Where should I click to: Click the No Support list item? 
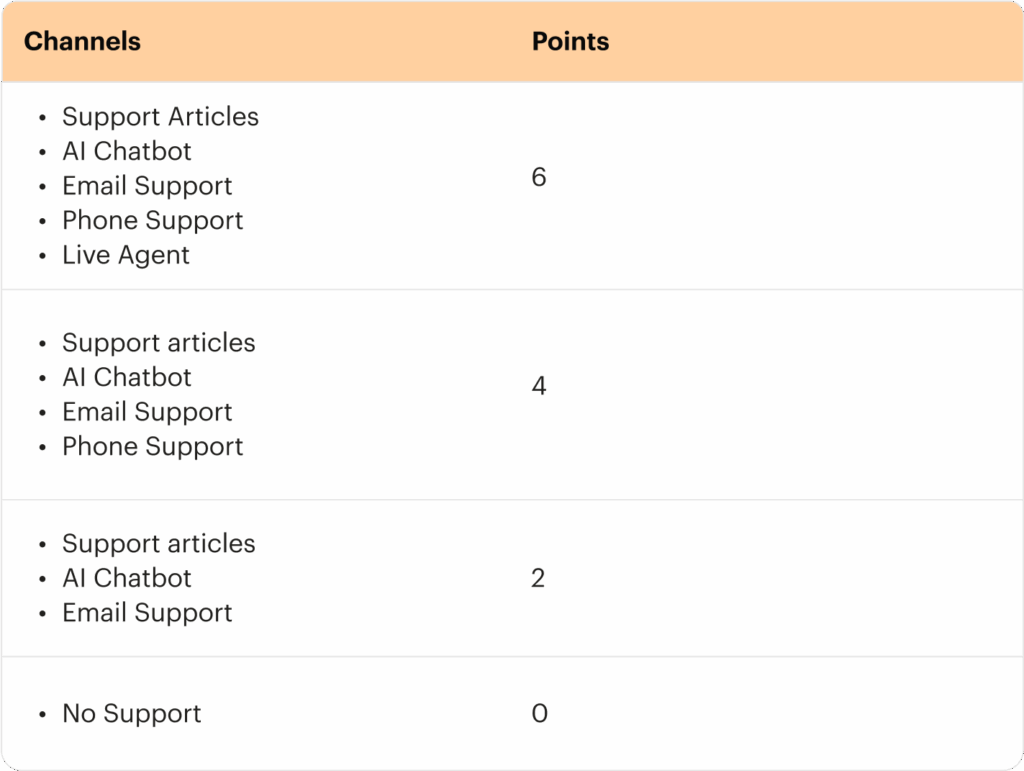point(131,714)
